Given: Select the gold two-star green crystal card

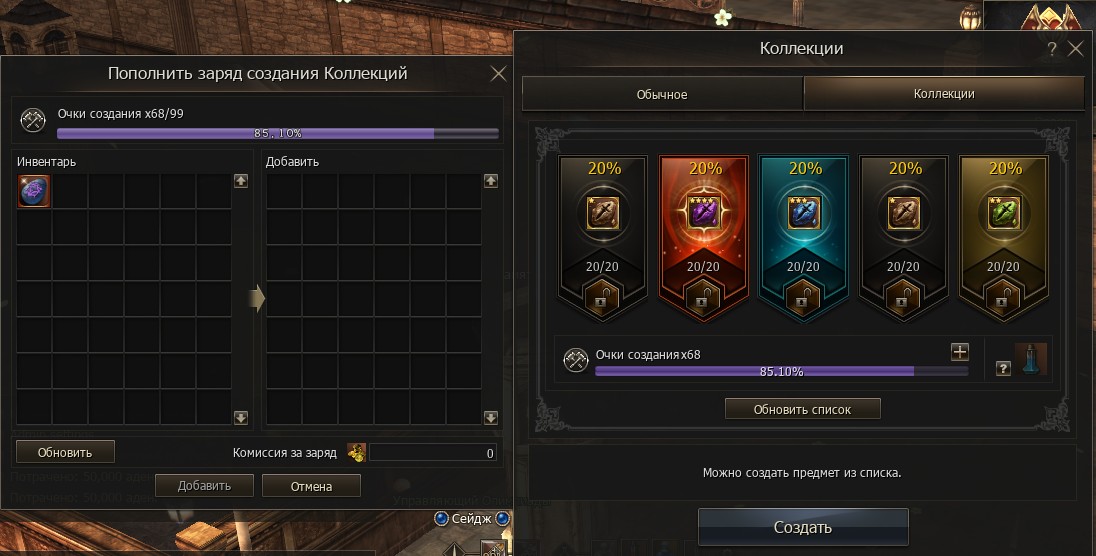Looking at the screenshot, I should [1004, 238].
